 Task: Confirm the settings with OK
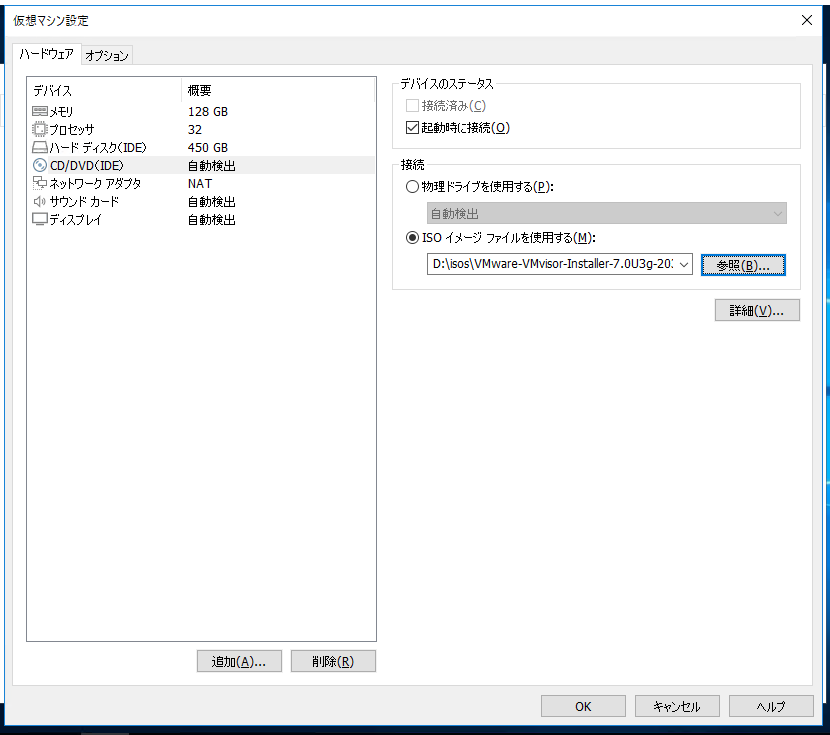(x=583, y=706)
